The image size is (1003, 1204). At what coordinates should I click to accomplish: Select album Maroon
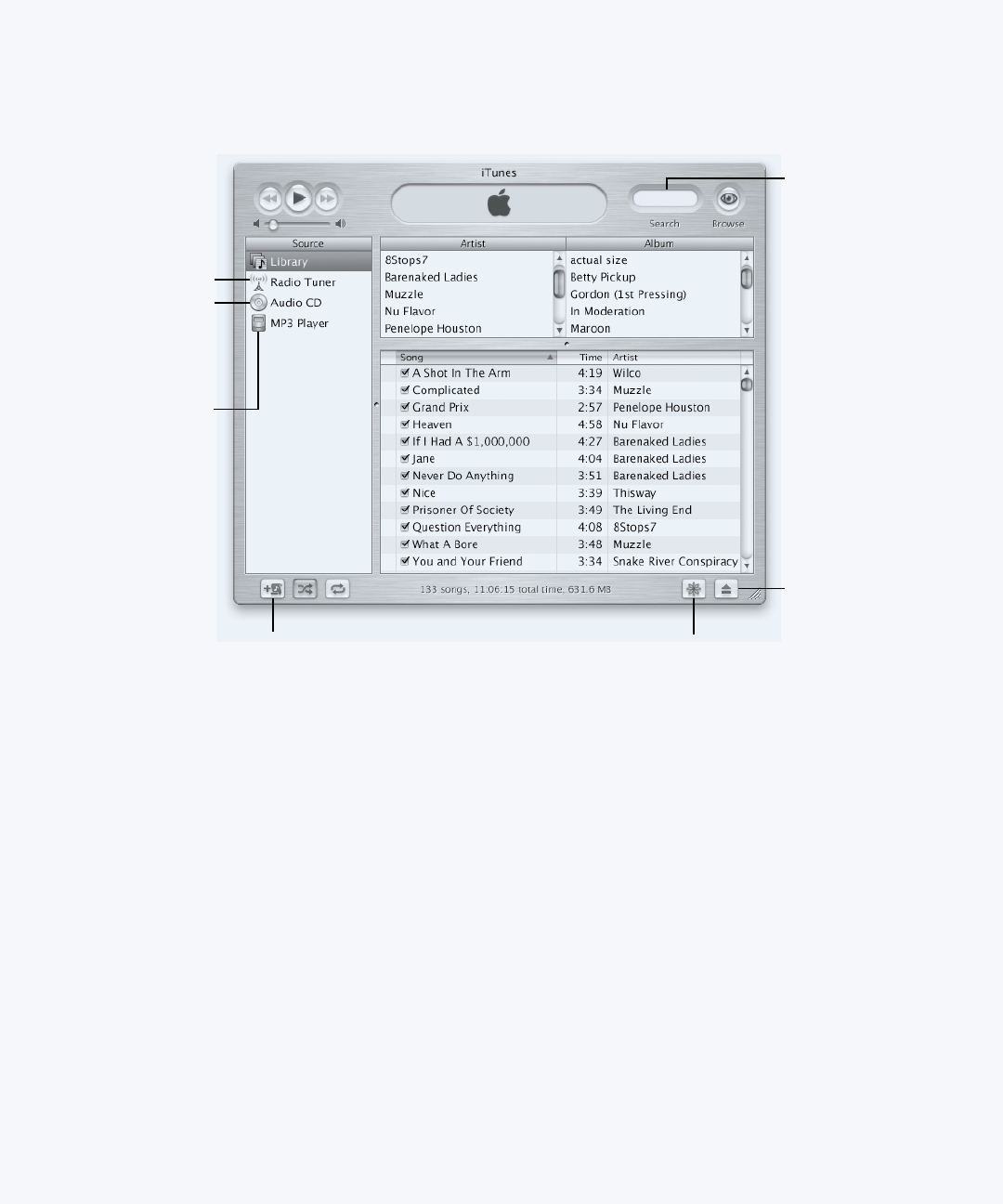[x=654, y=328]
